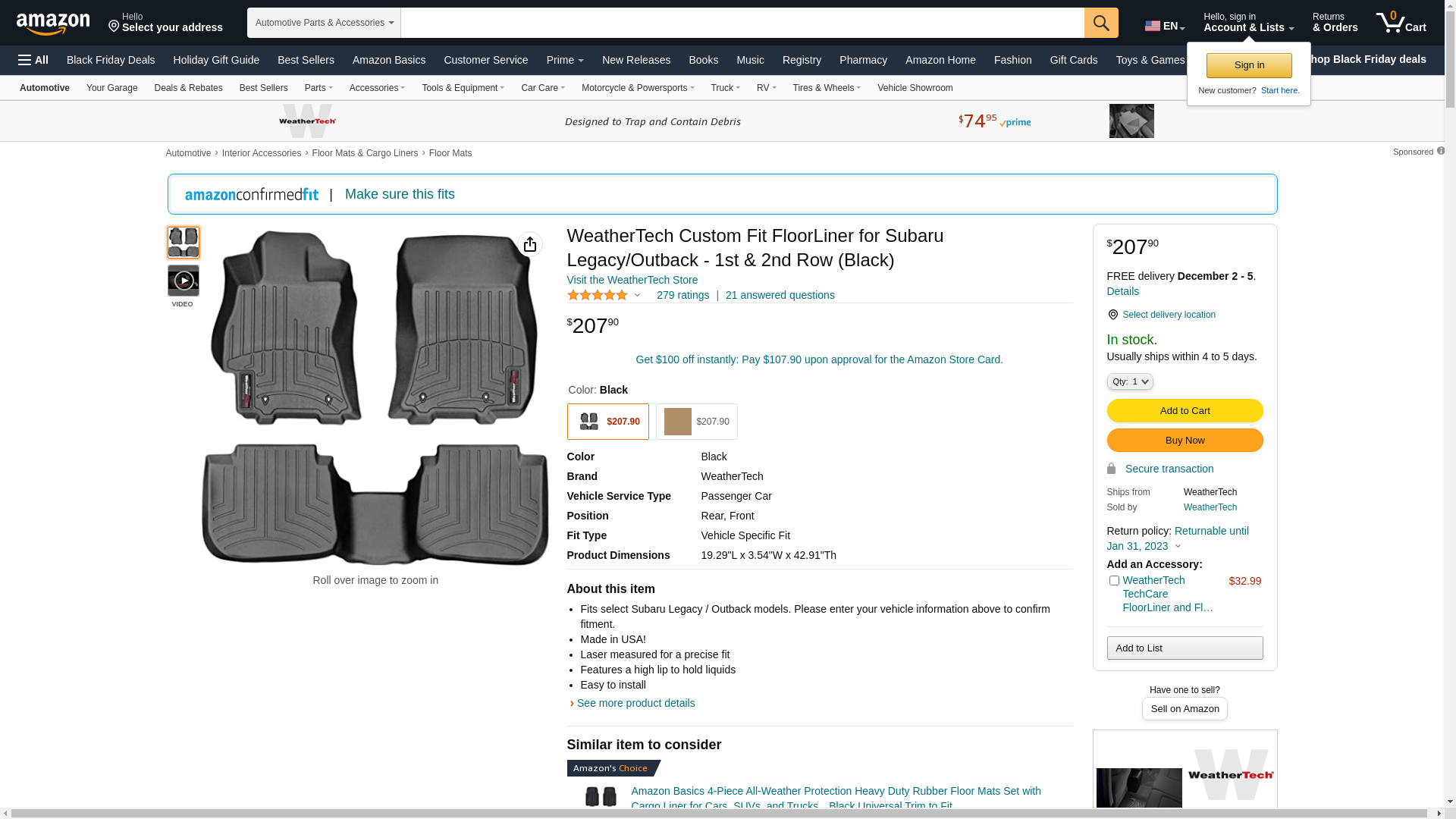Go to Black Friday Deals tab
This screenshot has height=819, width=1456.
coord(111,60)
